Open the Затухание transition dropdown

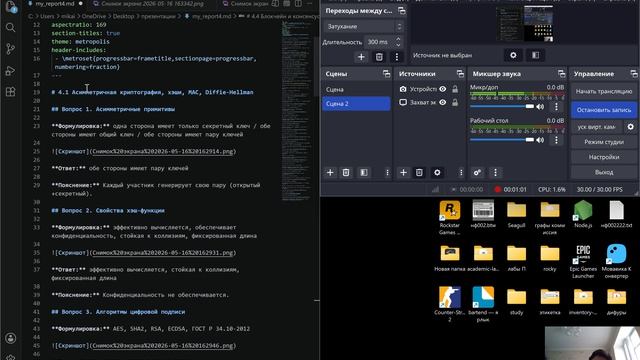pyautogui.click(x=364, y=27)
